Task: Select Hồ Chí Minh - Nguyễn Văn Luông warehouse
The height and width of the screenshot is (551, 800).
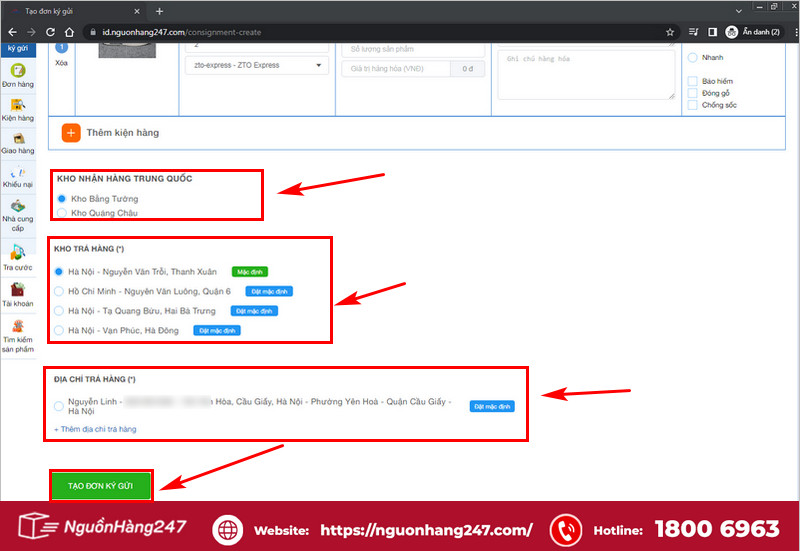Action: tap(59, 291)
